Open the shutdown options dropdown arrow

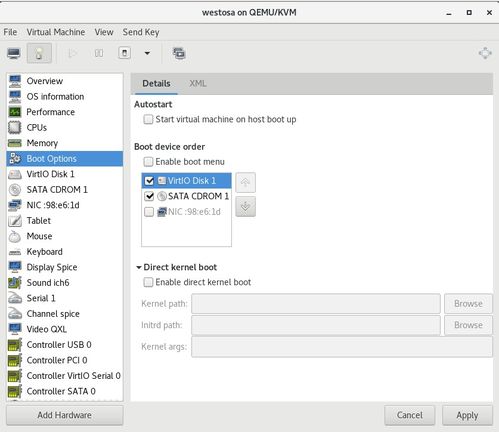point(147,53)
